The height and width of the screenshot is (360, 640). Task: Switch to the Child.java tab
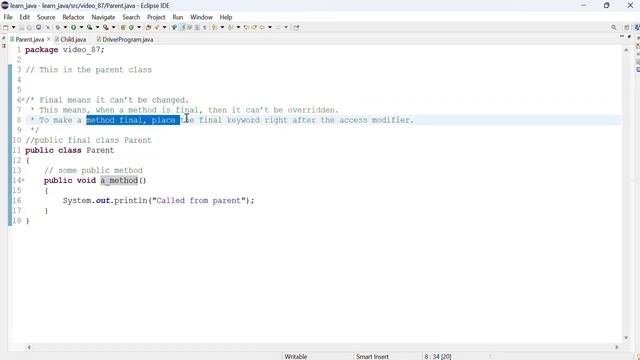click(70, 40)
